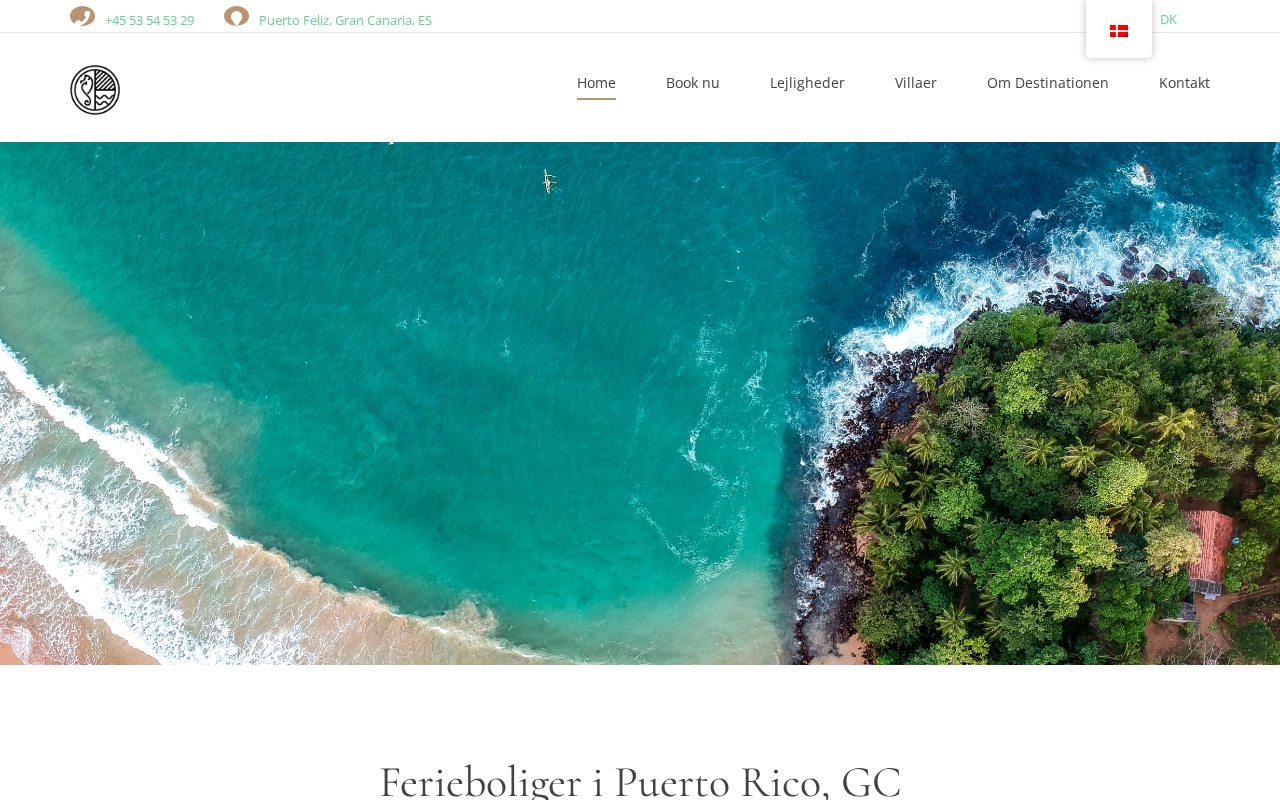Navigate to the Kontakt page
The image size is (1280, 800).
pyautogui.click(x=1184, y=83)
